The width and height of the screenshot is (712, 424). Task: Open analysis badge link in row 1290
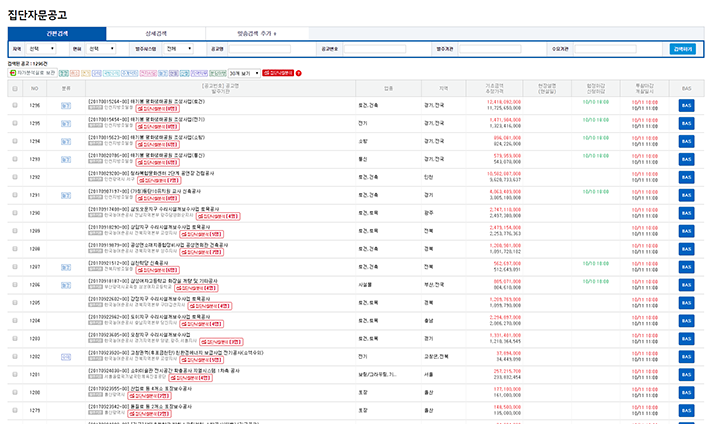(218, 217)
